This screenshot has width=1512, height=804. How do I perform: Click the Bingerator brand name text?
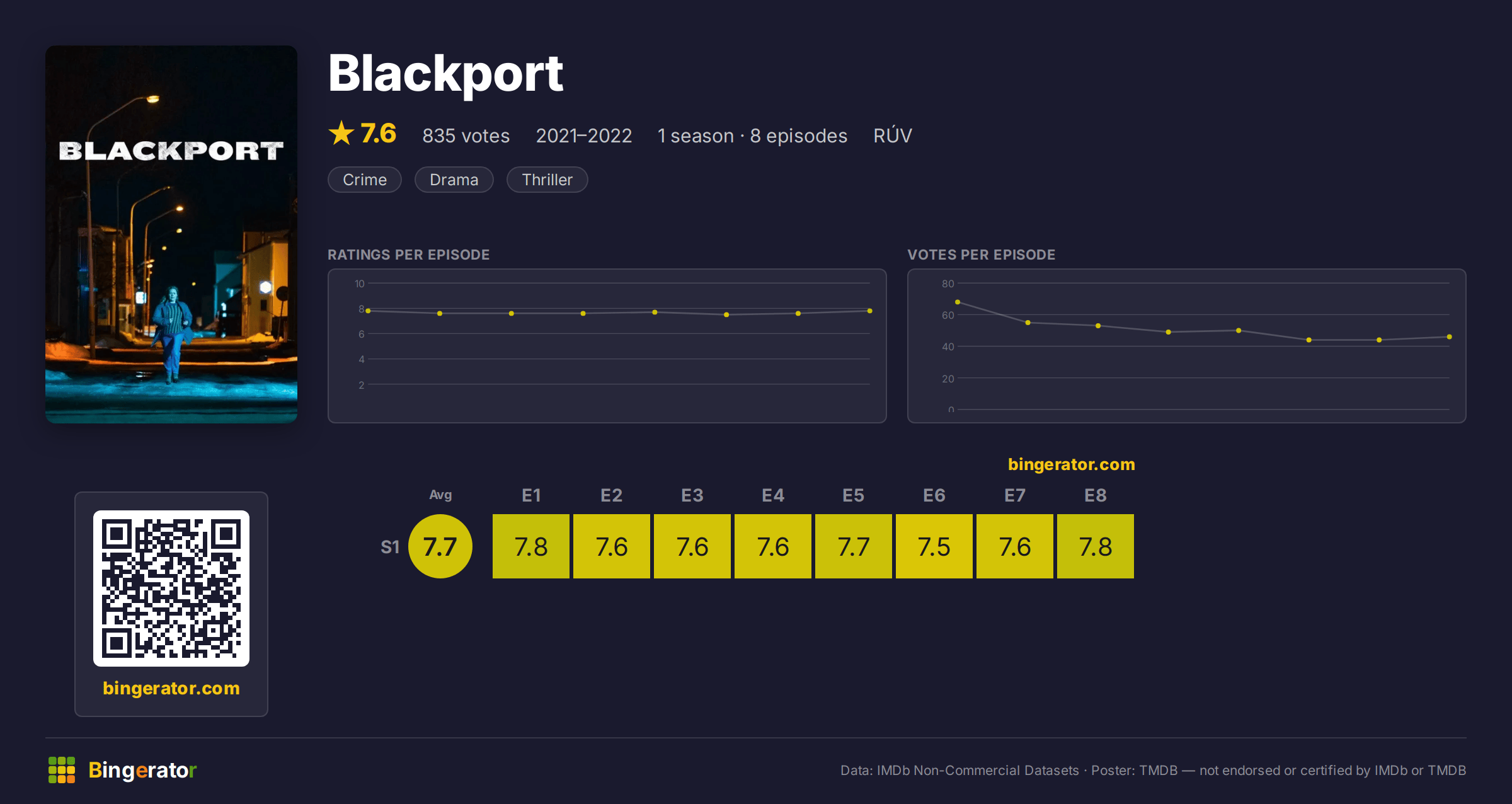point(142,770)
